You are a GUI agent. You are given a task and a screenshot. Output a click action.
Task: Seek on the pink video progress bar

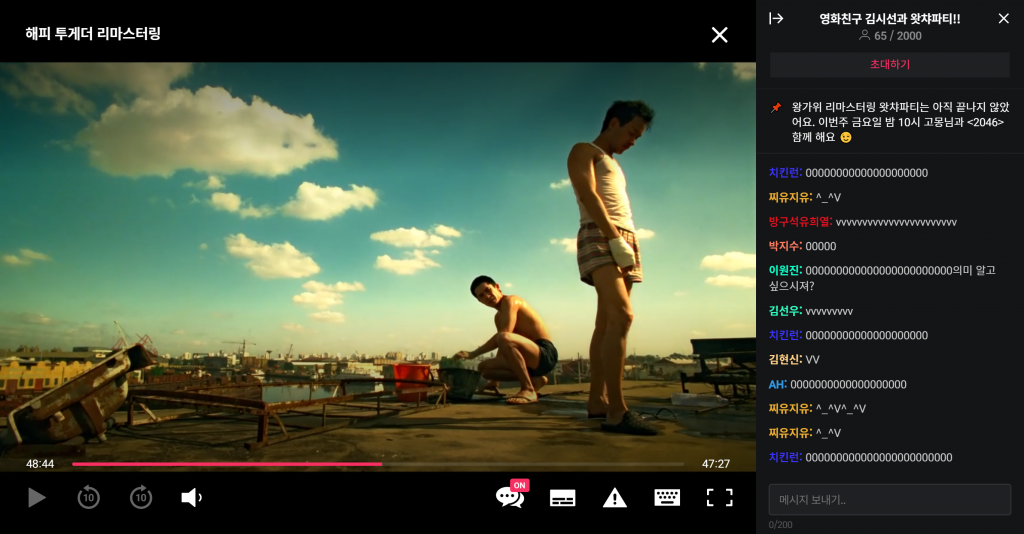[x=378, y=464]
